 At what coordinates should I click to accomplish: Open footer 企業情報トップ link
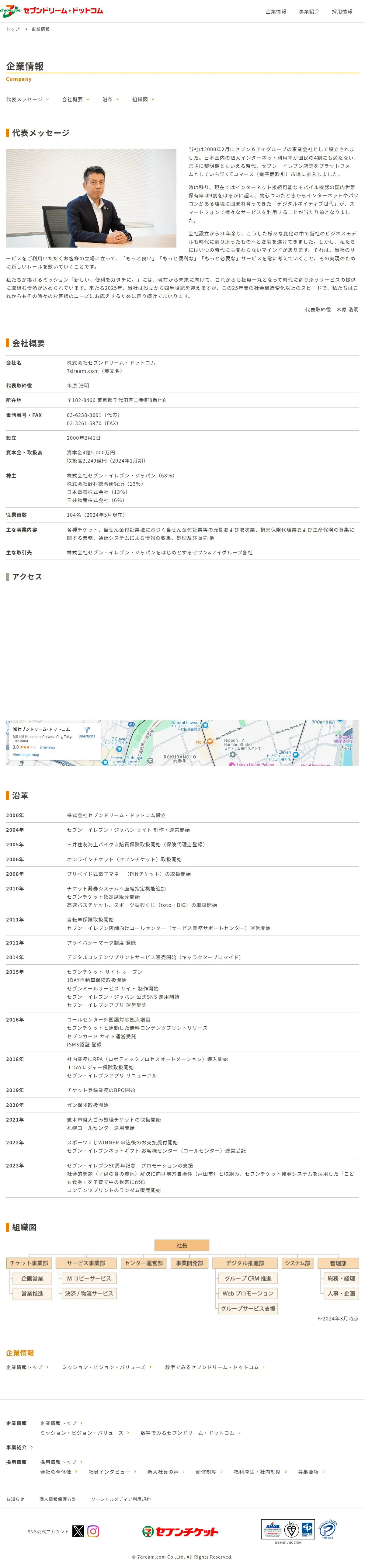click(61, 1423)
